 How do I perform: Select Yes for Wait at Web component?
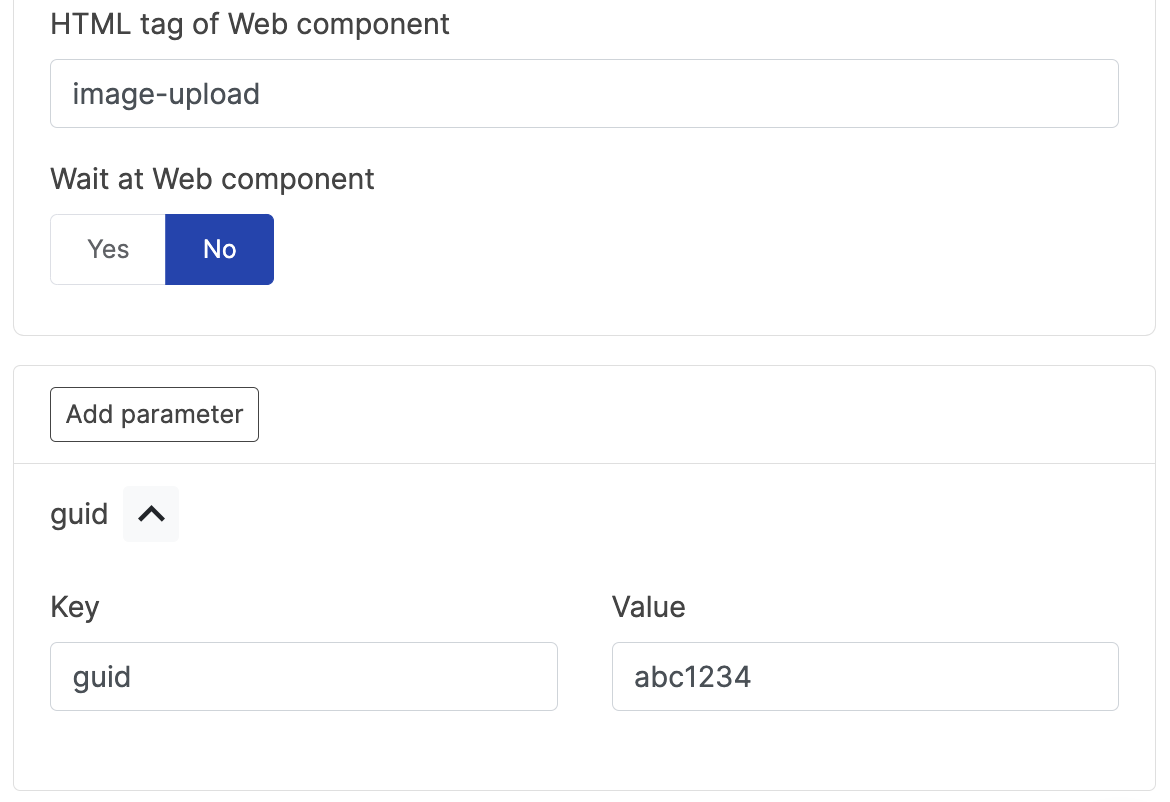point(108,249)
